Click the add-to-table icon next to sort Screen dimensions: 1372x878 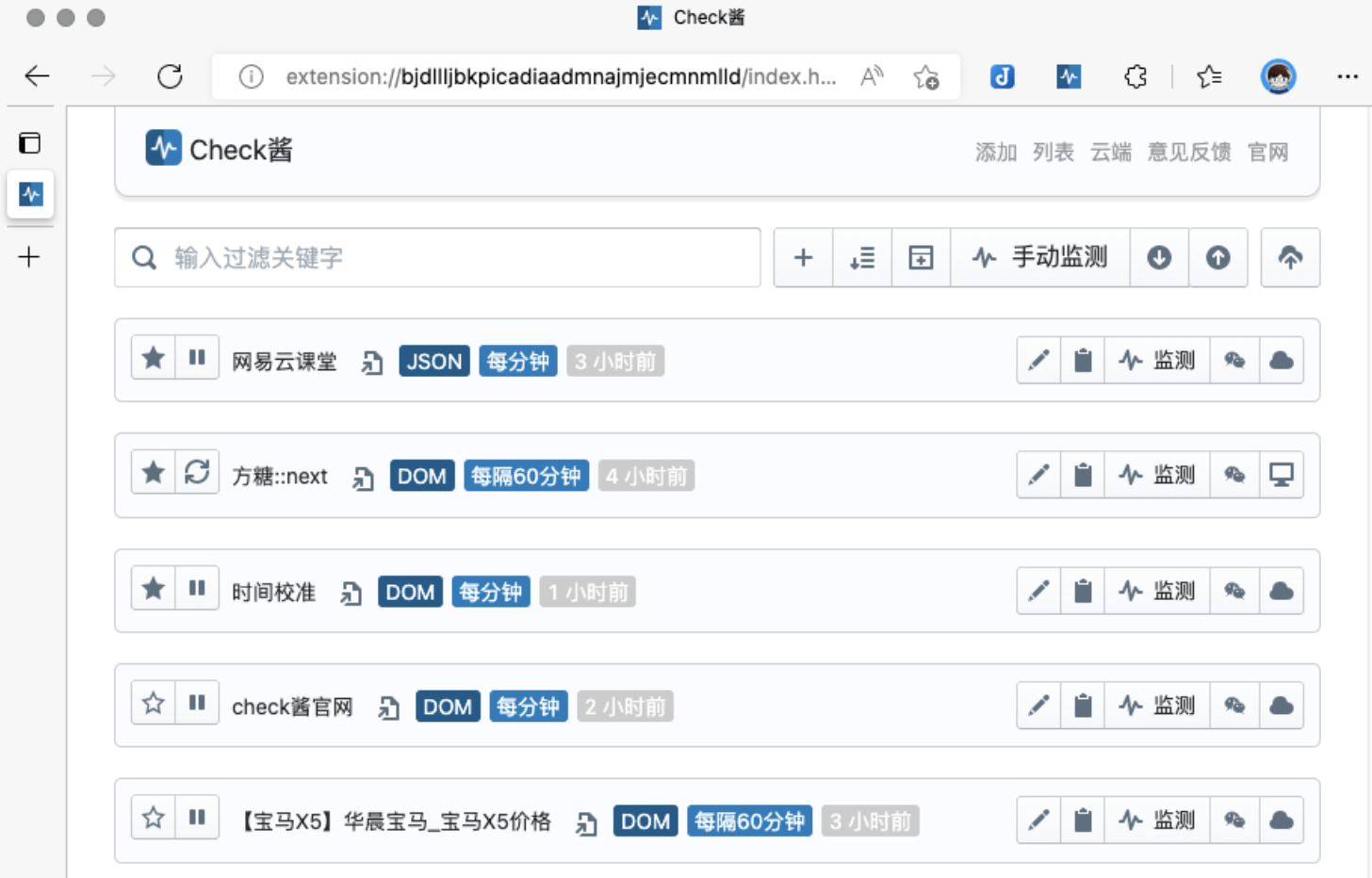[x=921, y=257]
